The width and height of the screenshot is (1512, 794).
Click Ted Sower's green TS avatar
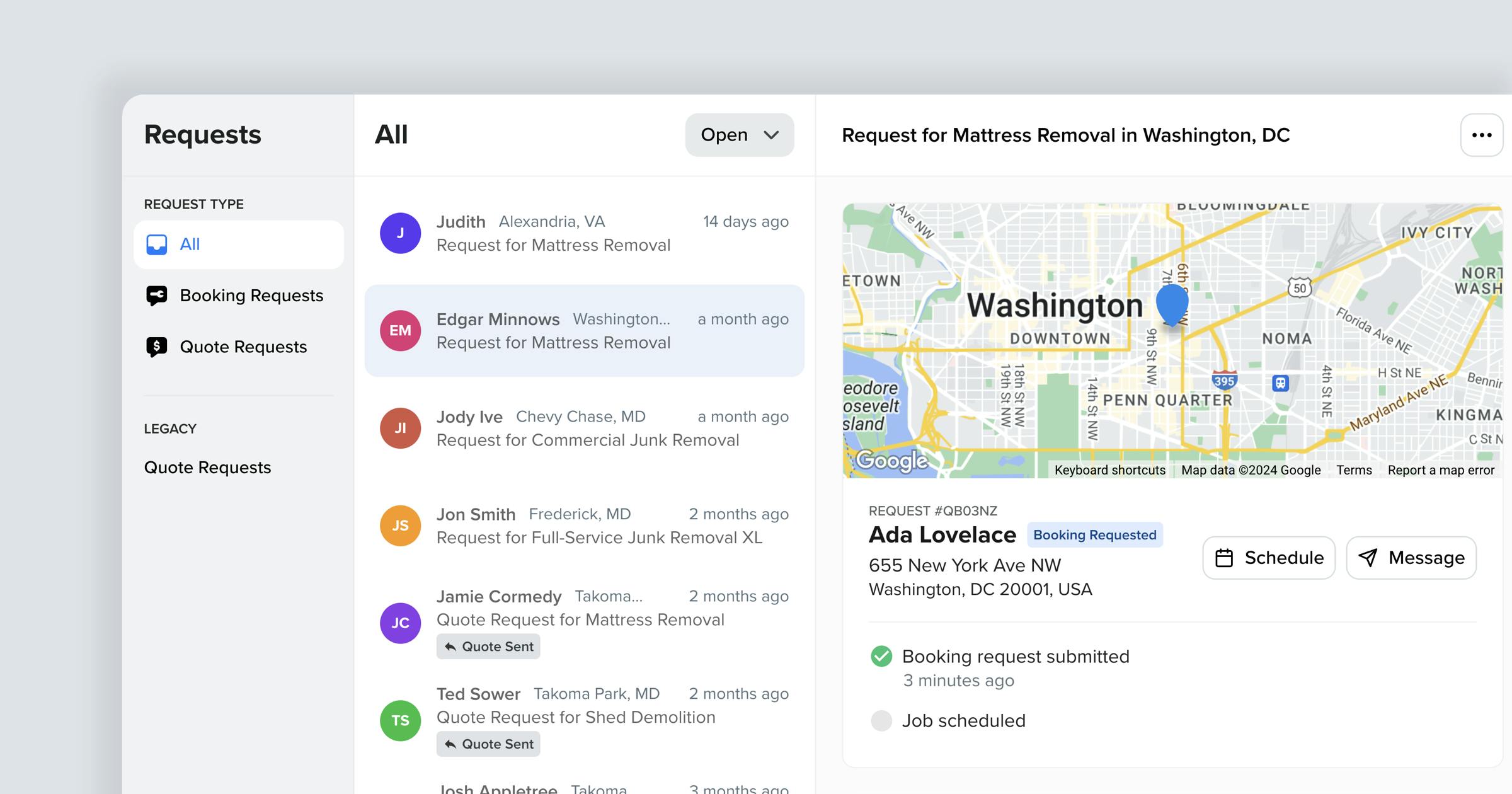(x=399, y=720)
